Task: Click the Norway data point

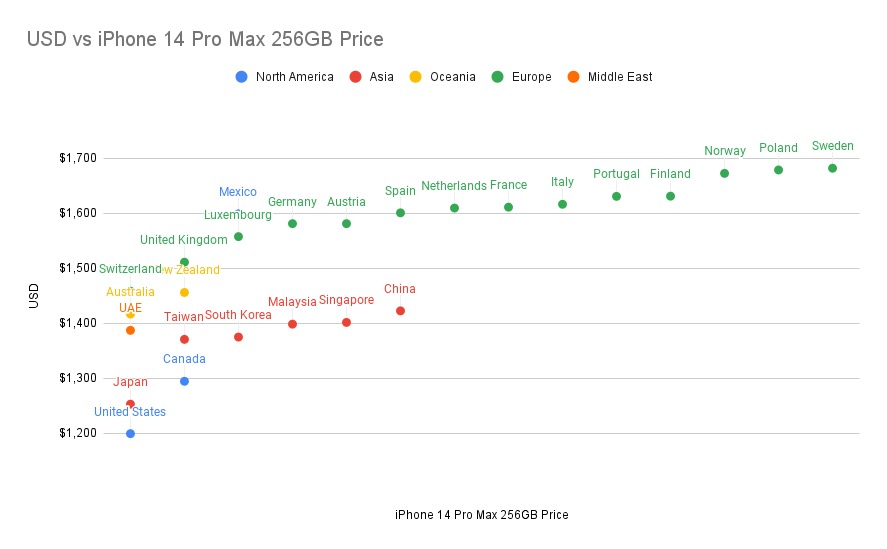Action: coord(724,173)
